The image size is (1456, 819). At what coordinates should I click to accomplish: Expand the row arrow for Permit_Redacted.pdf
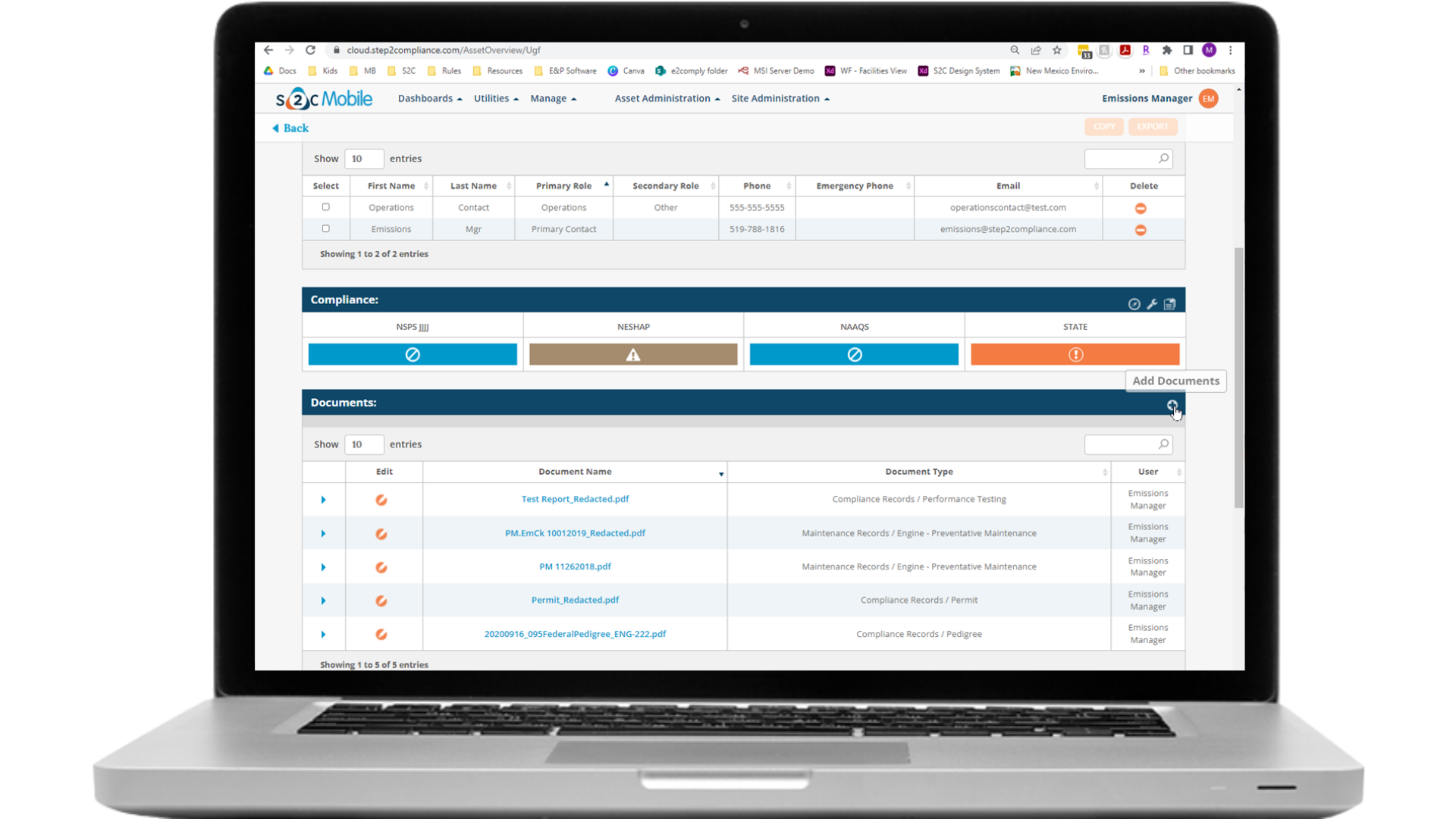click(323, 600)
